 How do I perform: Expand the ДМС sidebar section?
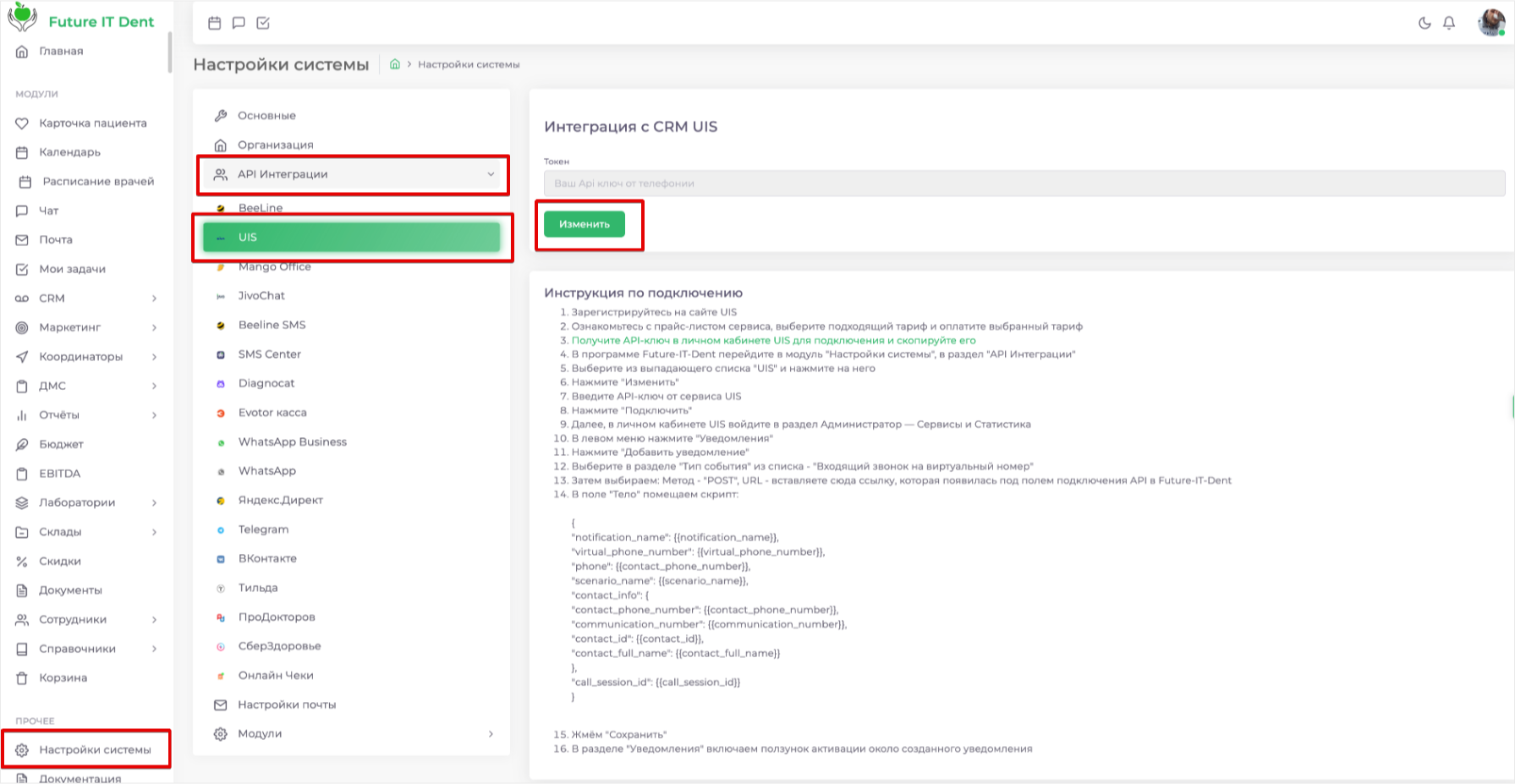click(85, 386)
